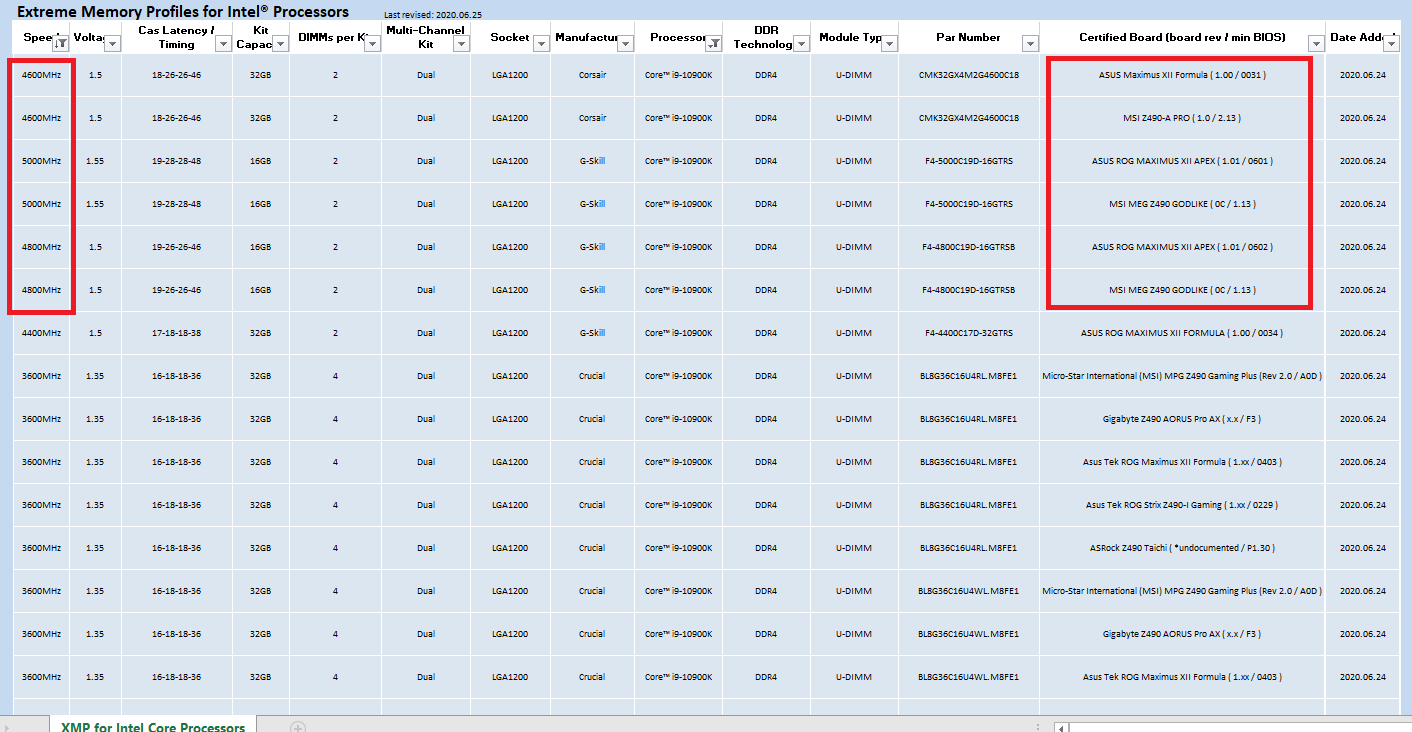Open the Kit Capacity filter dropdown
The image size is (1412, 732).
[x=281, y=44]
